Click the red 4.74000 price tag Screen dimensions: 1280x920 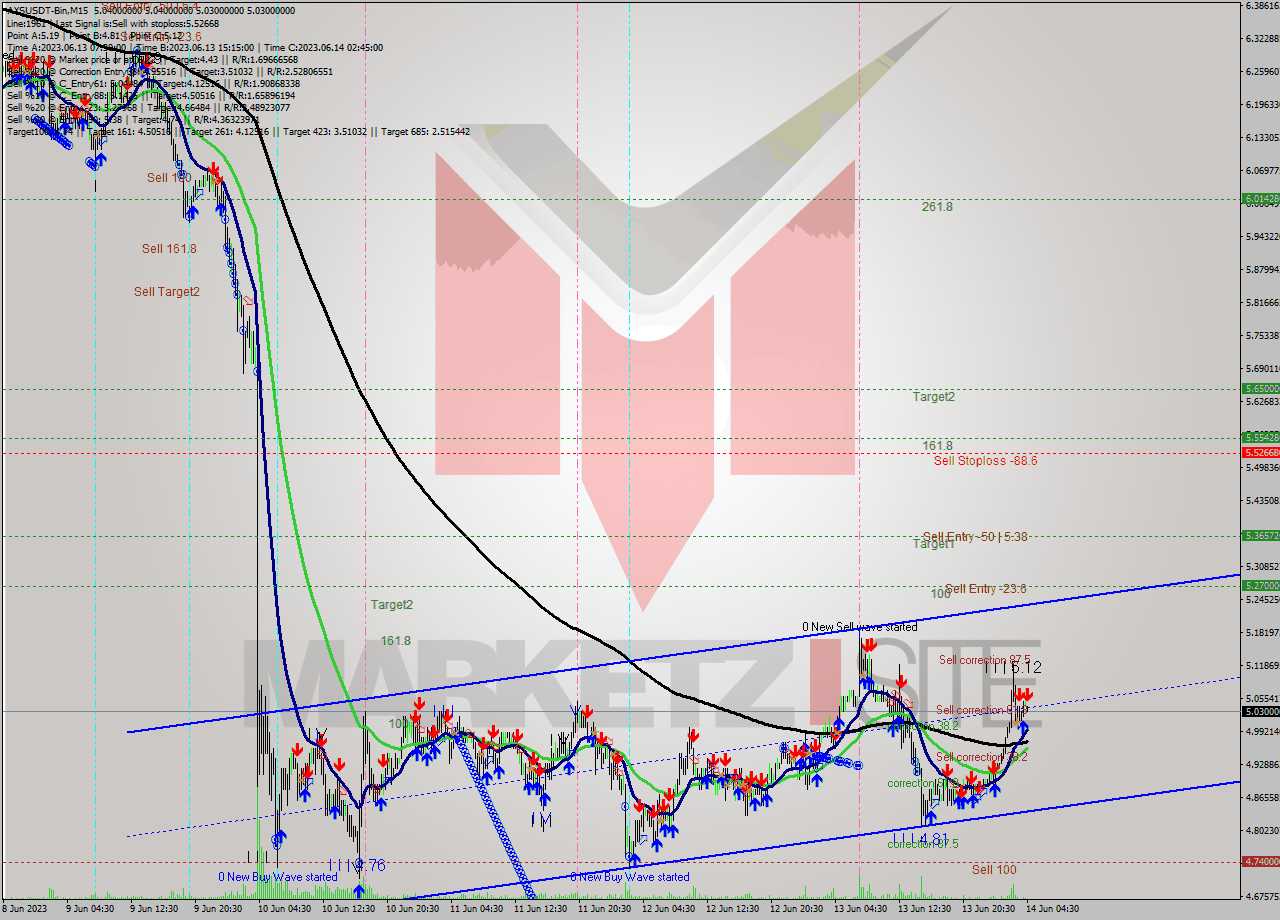coord(1260,861)
